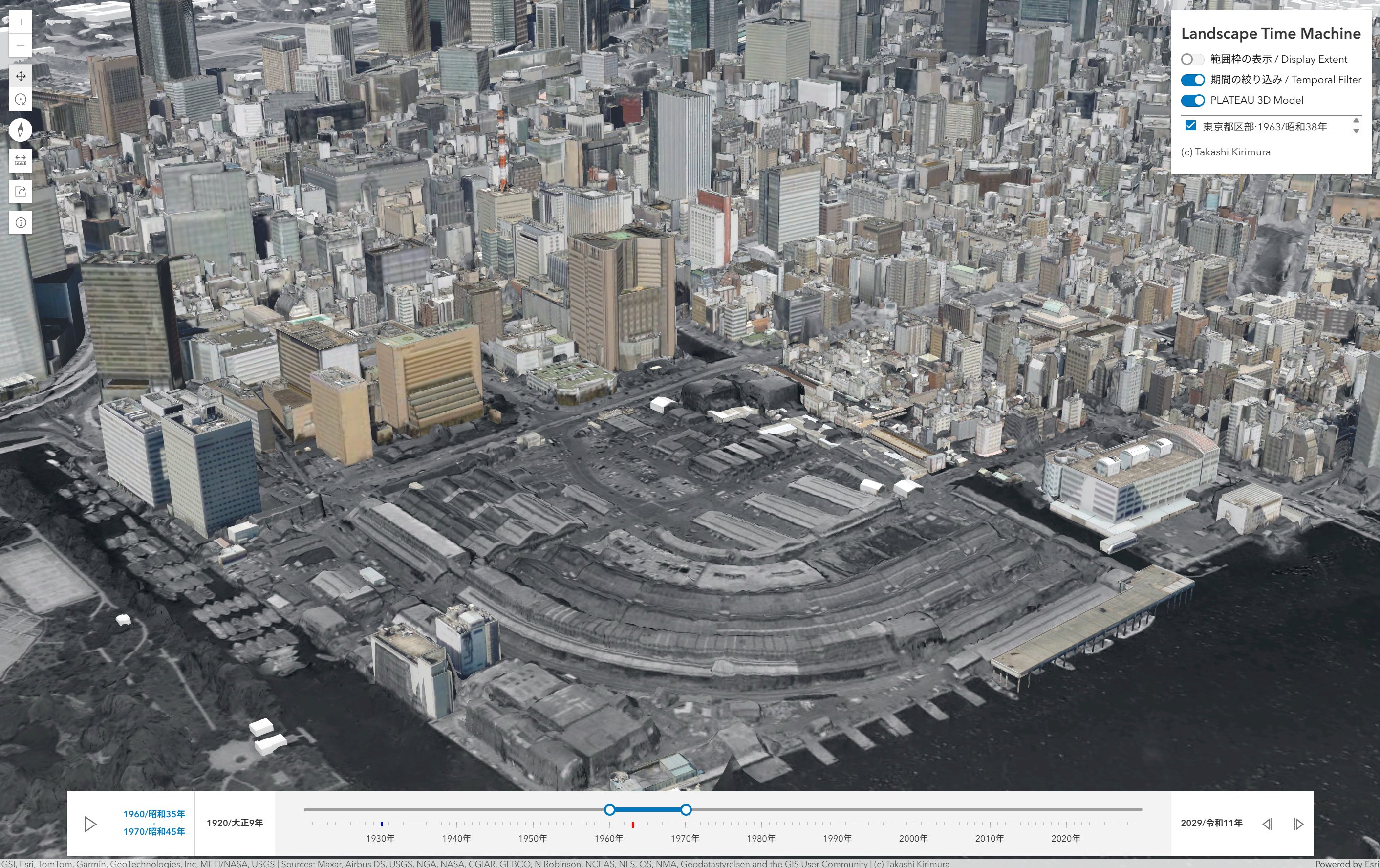This screenshot has width=1380, height=868.
Task: Click the blue timeline marker near 1930
Action: tap(381, 824)
